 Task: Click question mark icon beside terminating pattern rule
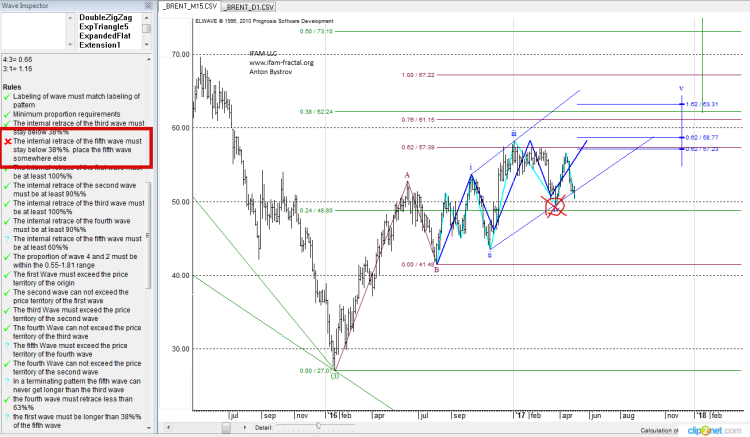(7, 381)
